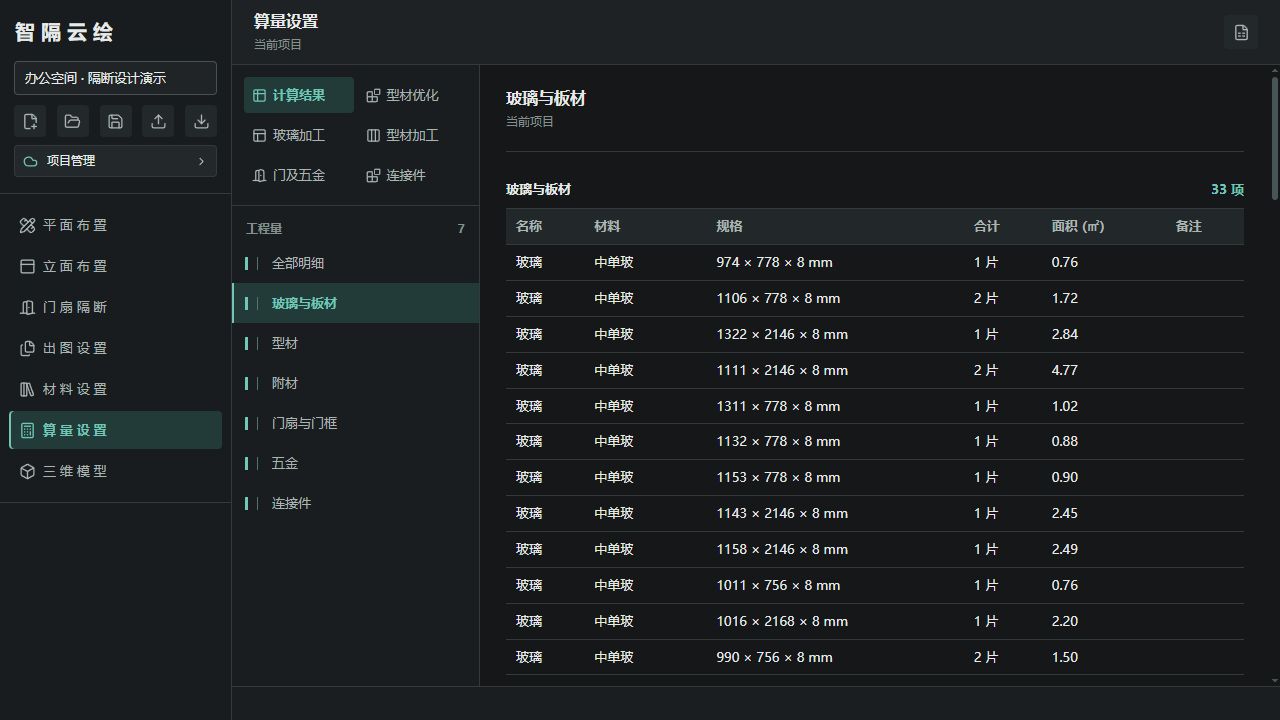Select 连接件 below 五金 in the 工程量 list
The image size is (1280, 720).
355,503
